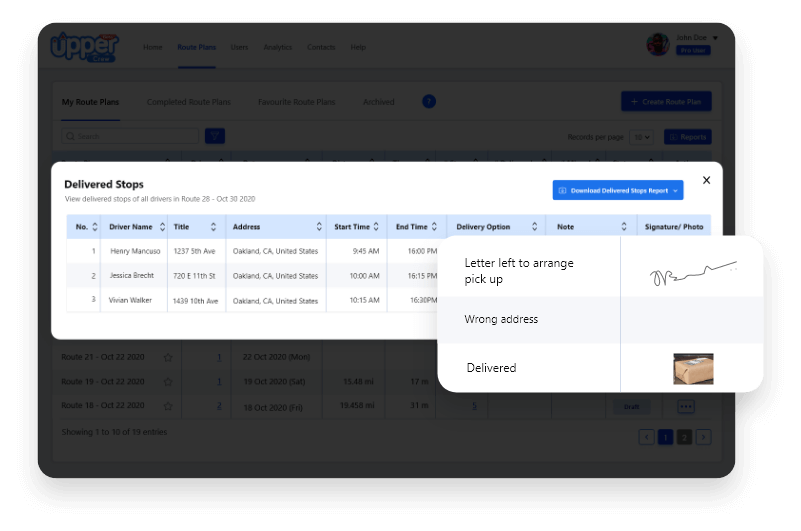Click the Create Route Plan button
The height and width of the screenshot is (531, 801).
(666, 101)
